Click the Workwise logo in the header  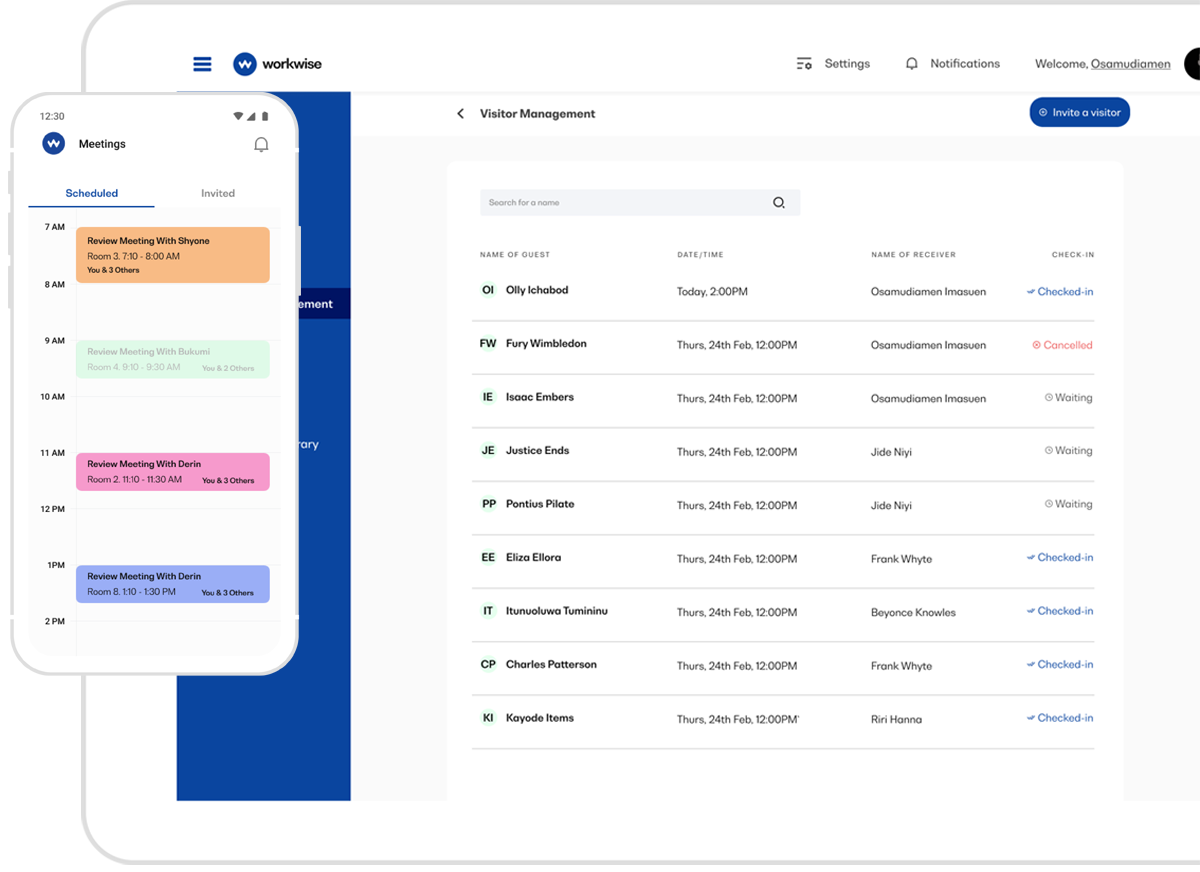[x=277, y=64]
